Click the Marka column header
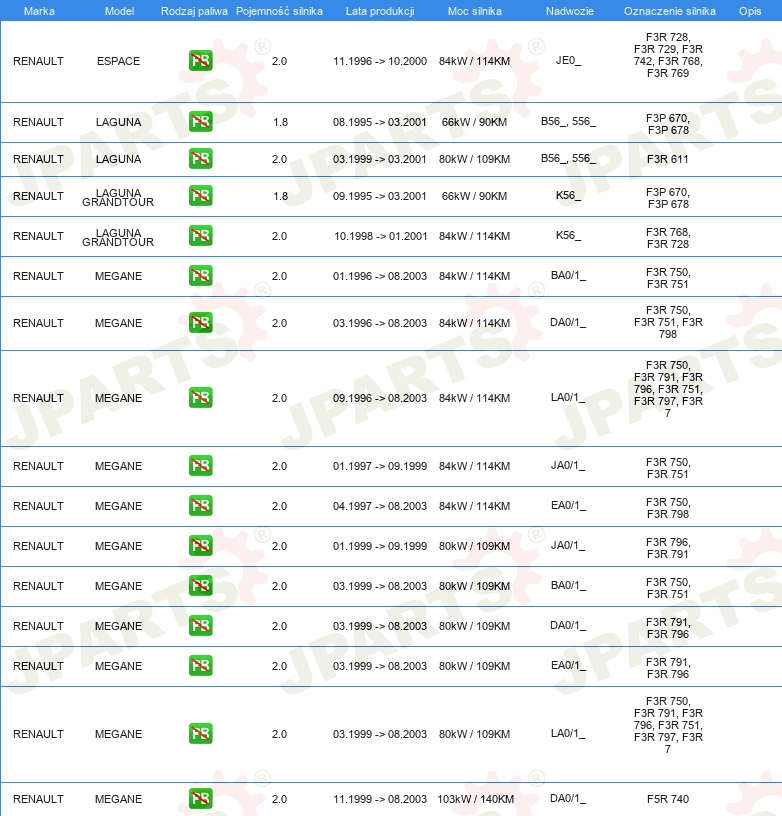Viewport: 782px width, 816px height. (x=39, y=11)
